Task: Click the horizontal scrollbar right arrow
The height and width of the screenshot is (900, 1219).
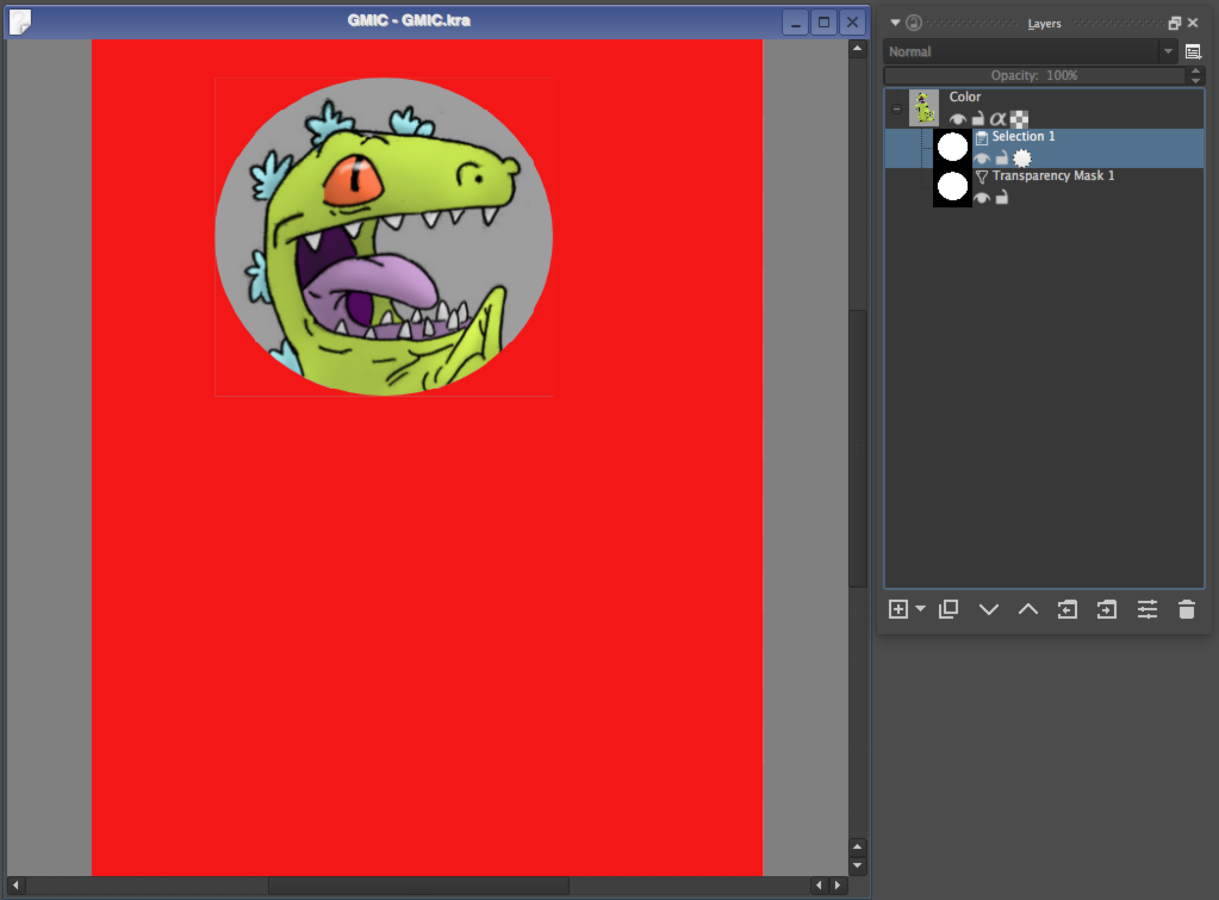Action: (838, 885)
